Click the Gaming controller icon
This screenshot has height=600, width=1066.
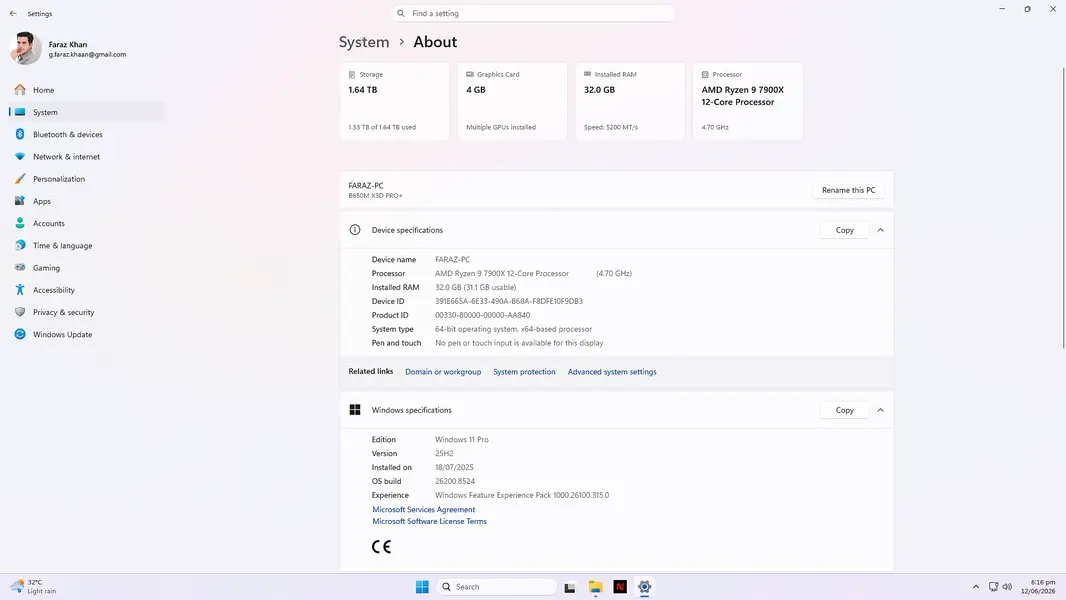click(20, 268)
